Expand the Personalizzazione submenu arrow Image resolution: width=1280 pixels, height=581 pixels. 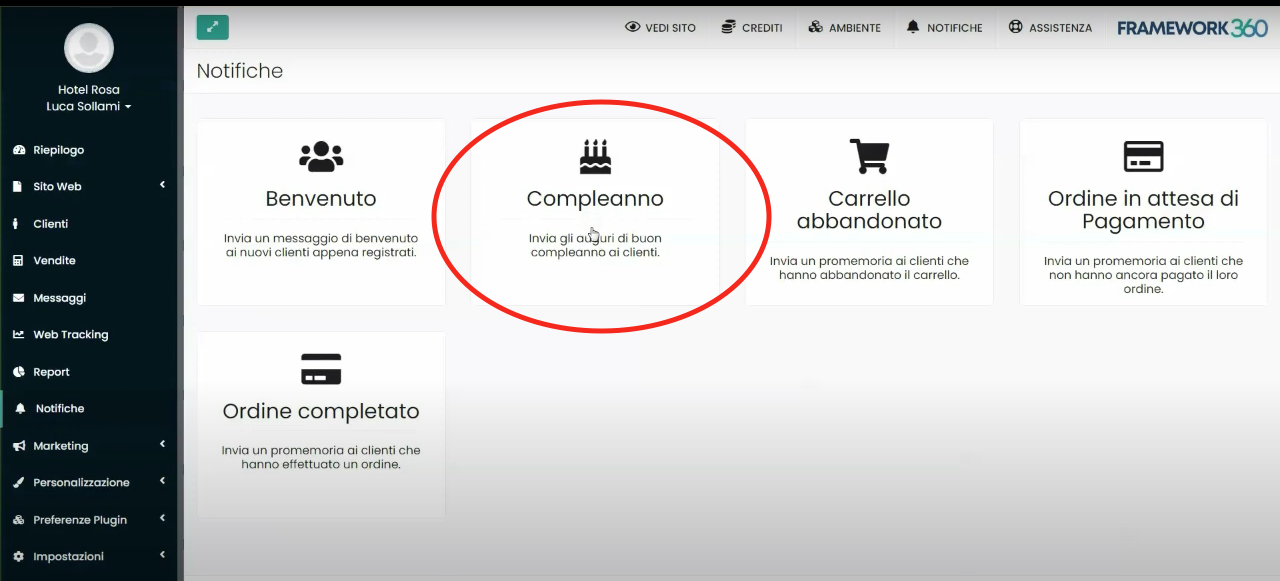coord(163,482)
